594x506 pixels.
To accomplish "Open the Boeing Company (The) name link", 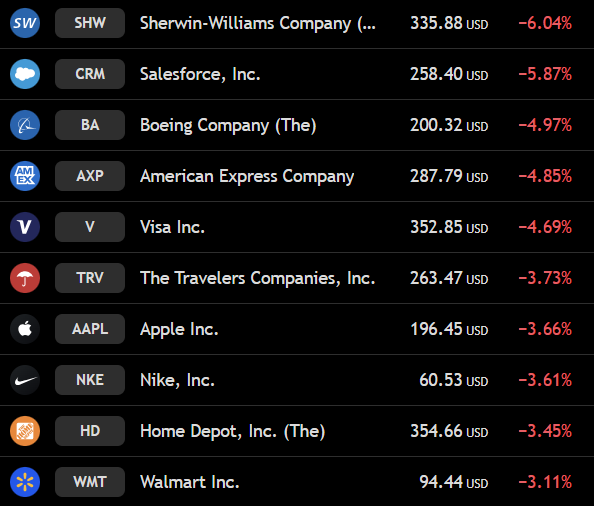I will 228,125.
